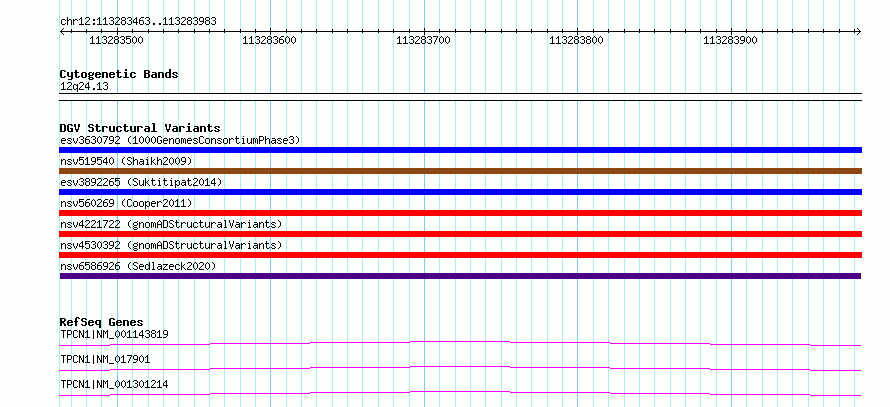Open nsv6586926 (Sedlazeck2020) label
Viewport: 890px width, 407px height.
click(138, 266)
